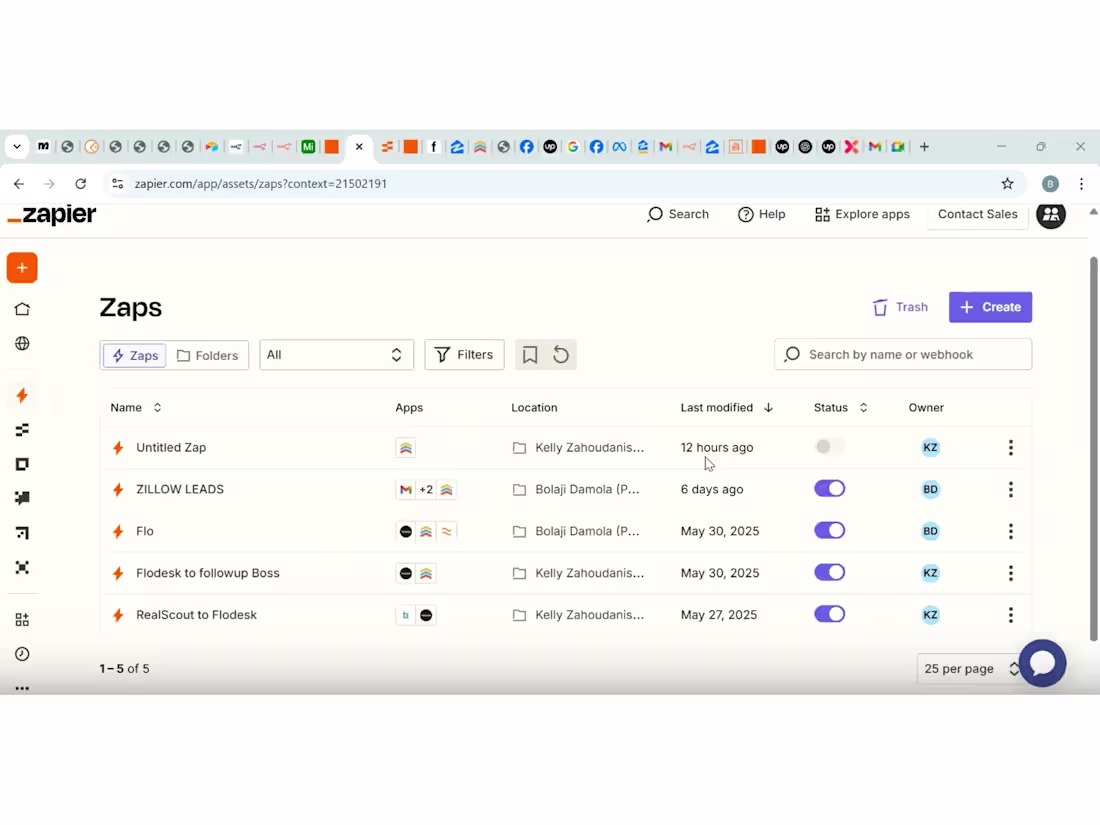
Task: Click the bookmark saved view icon
Action: click(530, 355)
